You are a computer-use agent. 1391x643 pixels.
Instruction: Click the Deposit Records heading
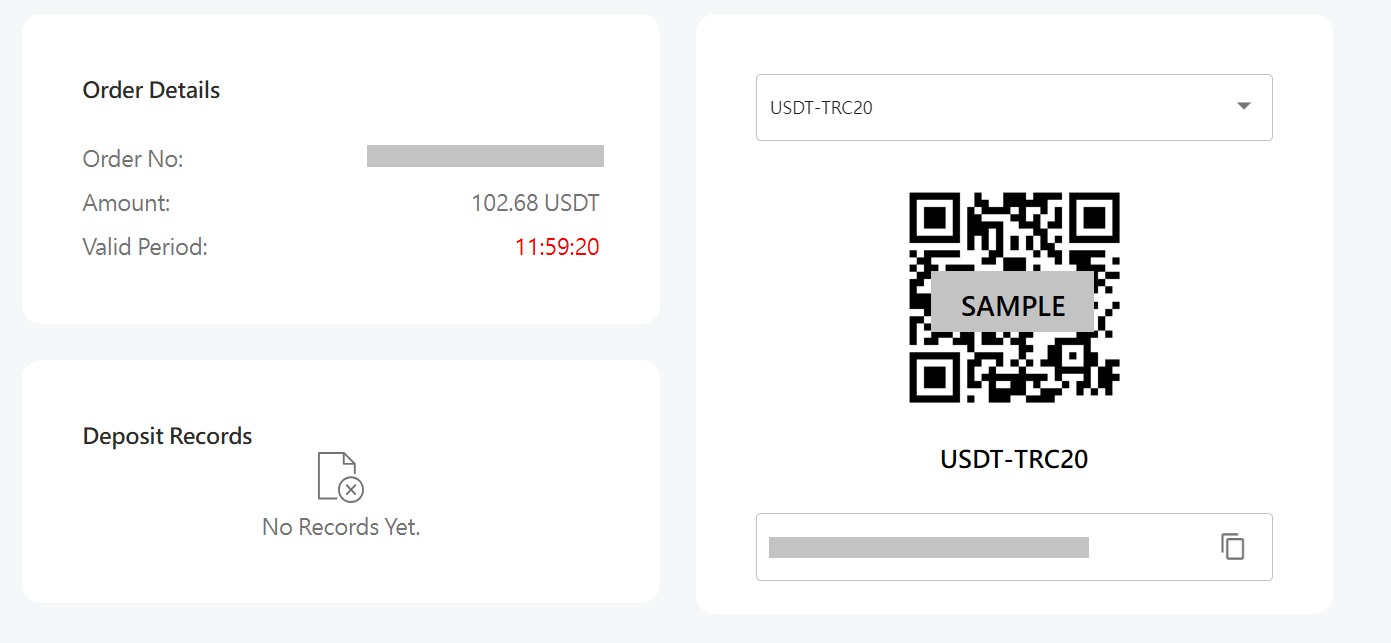coord(167,436)
